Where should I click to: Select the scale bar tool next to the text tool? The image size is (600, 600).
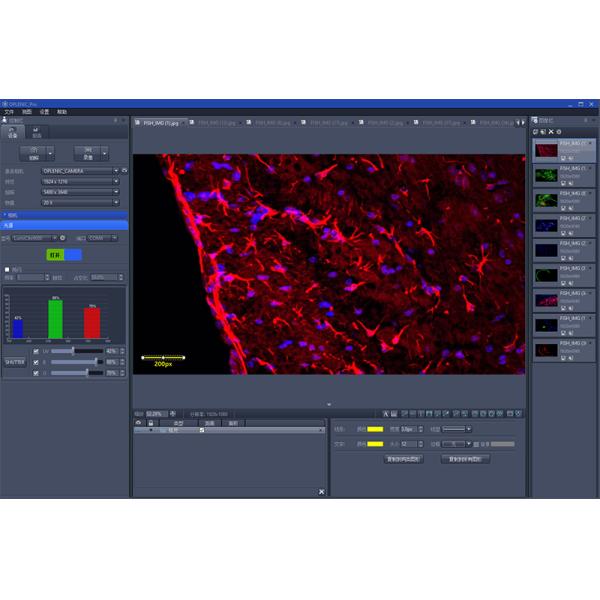[x=394, y=414]
